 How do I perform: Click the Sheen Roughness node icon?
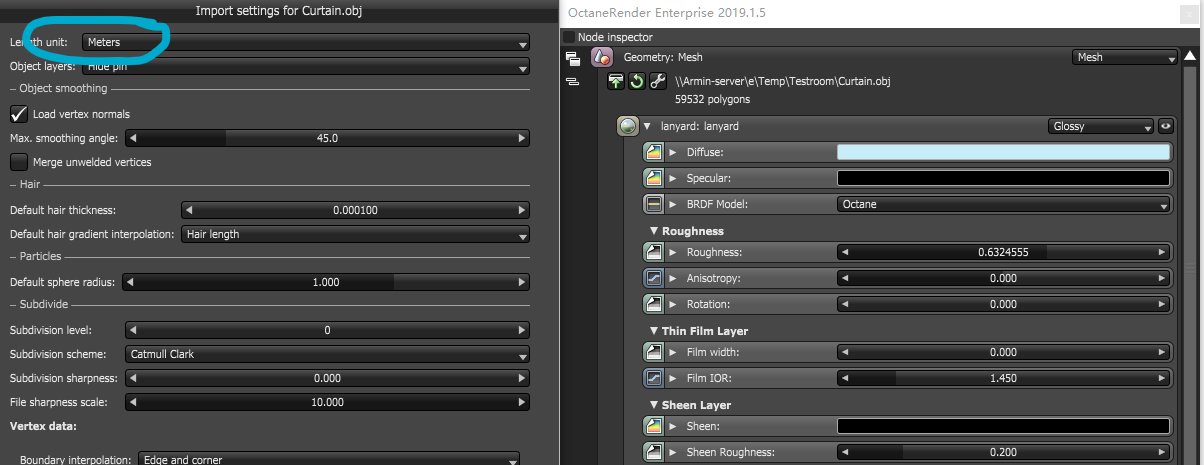tap(655, 452)
